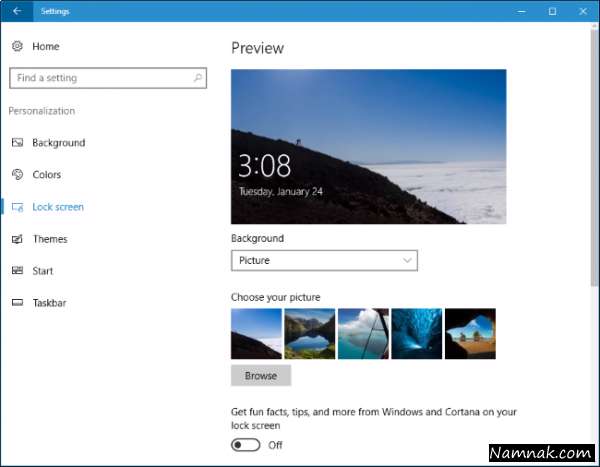
Task: Focus the Find a setting search box
Action: 108,78
